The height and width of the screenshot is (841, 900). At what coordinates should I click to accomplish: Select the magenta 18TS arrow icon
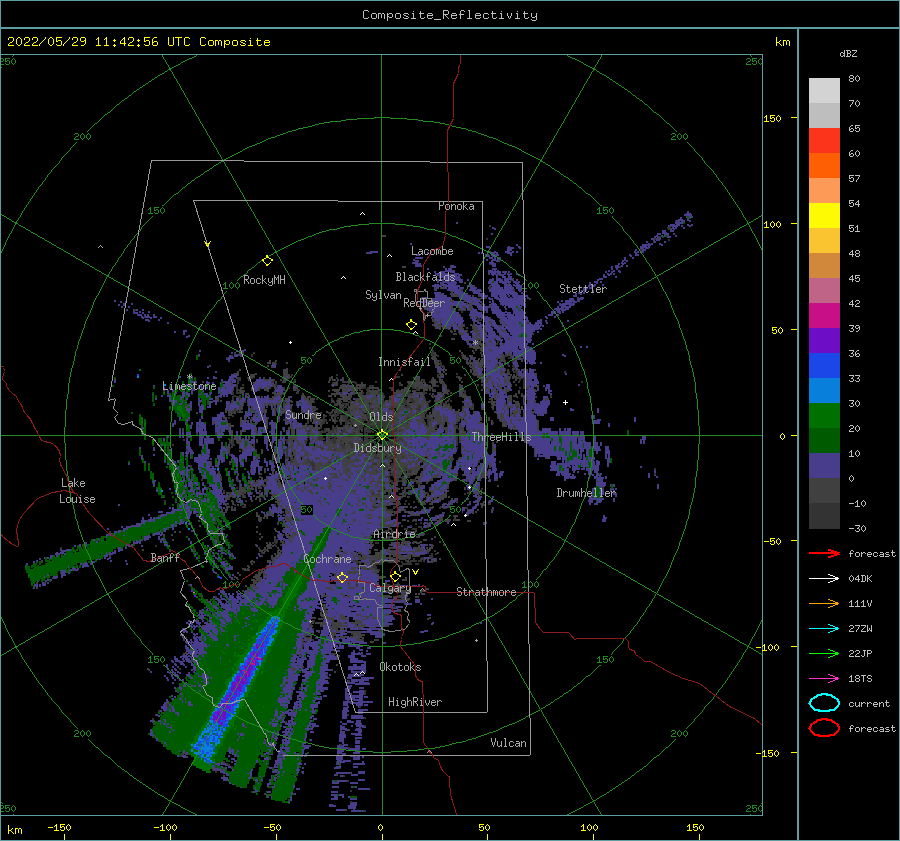[824, 678]
